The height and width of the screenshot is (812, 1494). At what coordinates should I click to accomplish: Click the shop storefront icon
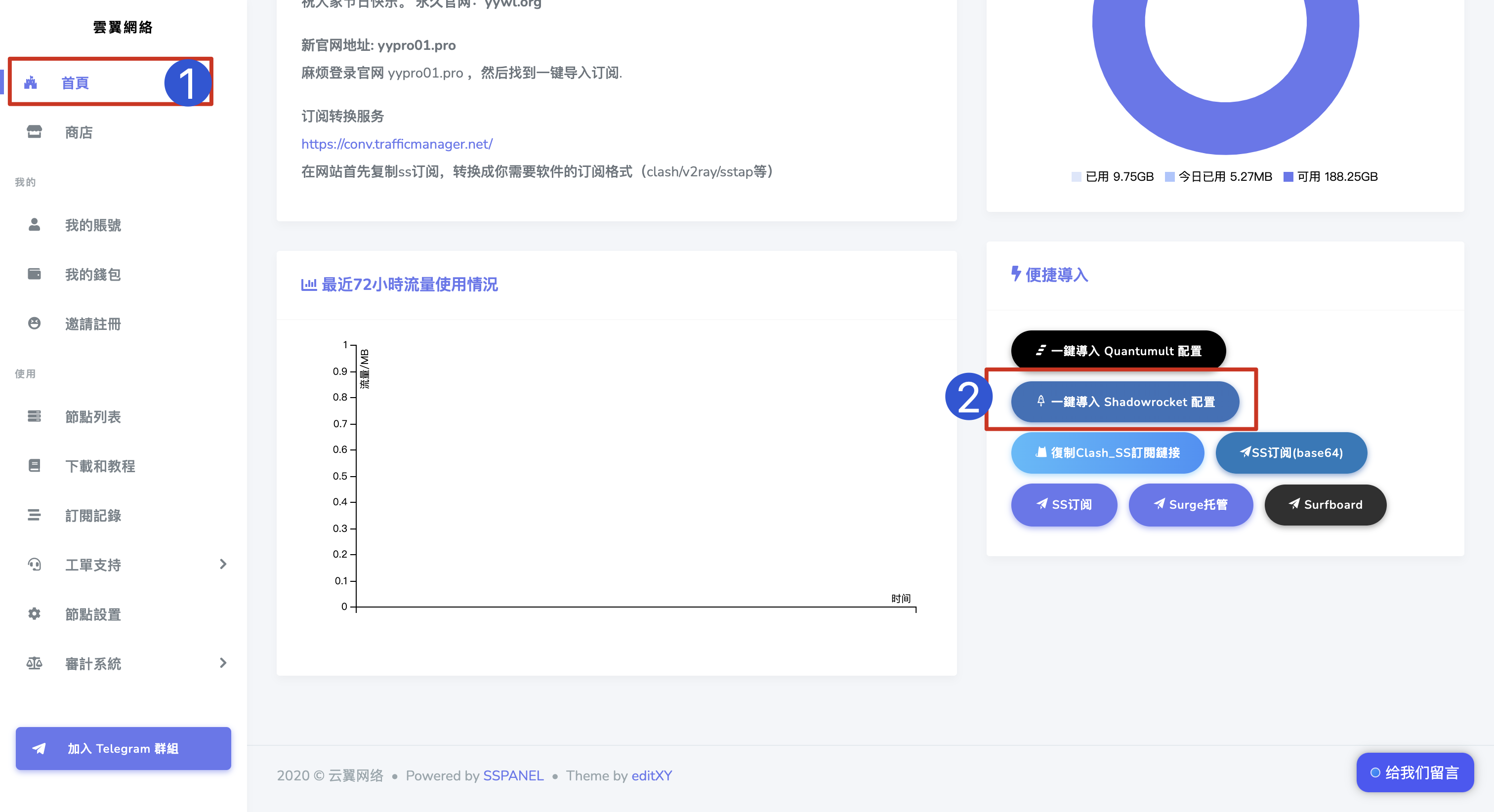[34, 132]
